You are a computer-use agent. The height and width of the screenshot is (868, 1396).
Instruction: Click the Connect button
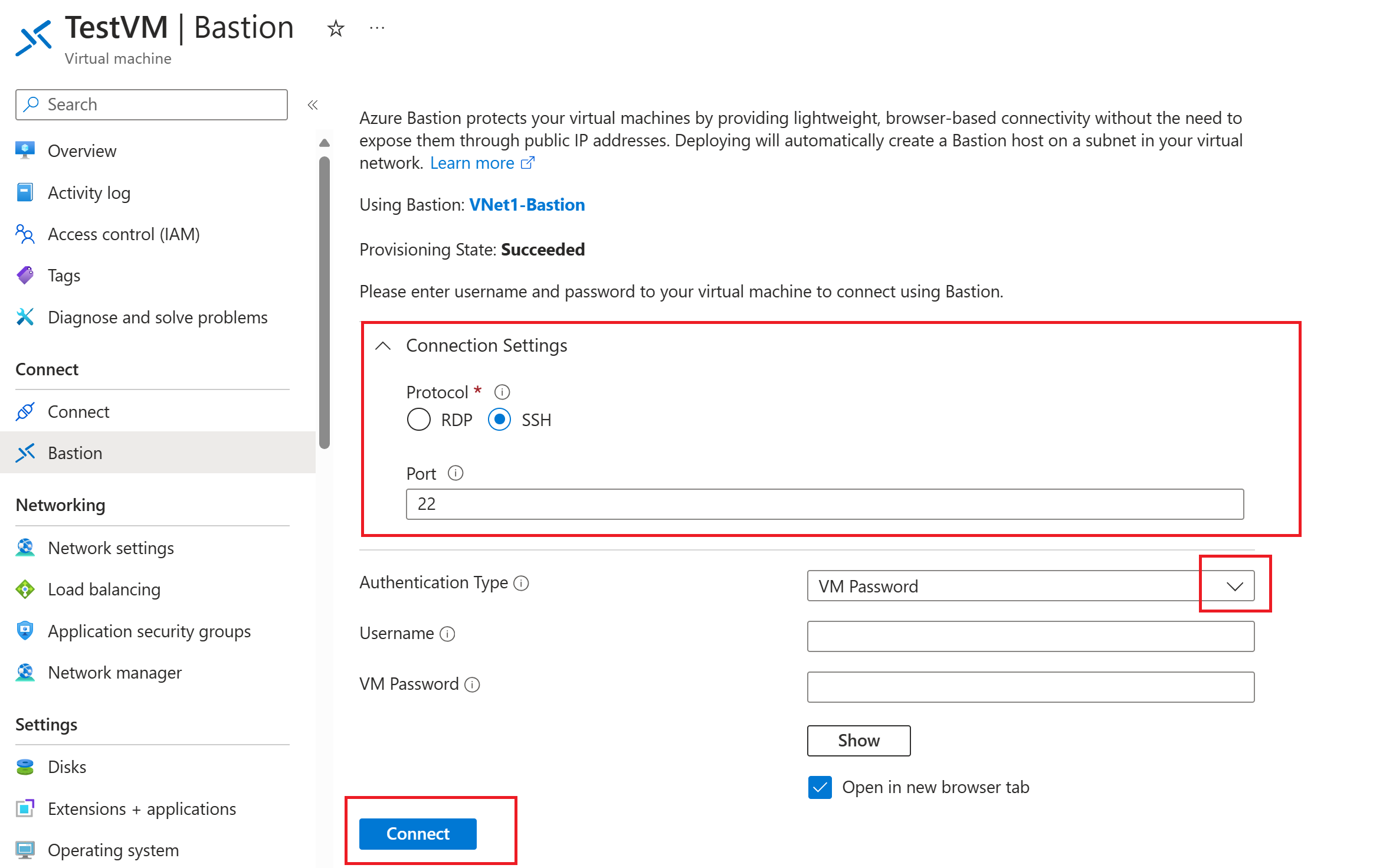[417, 833]
